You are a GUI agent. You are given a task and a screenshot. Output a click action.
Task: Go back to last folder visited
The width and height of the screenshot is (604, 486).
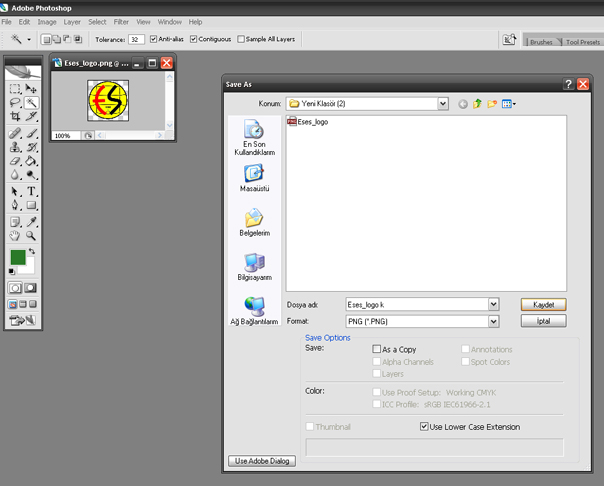click(463, 104)
